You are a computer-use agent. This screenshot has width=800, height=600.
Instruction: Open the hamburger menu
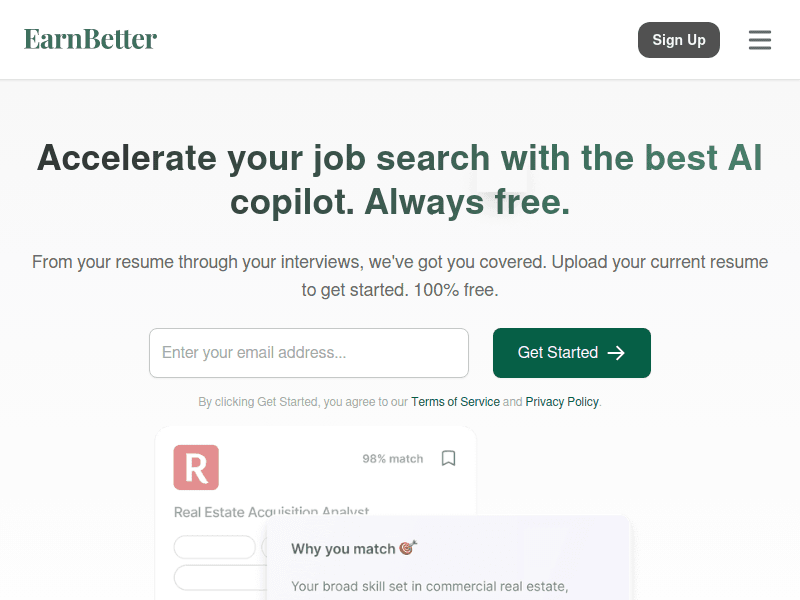click(760, 40)
